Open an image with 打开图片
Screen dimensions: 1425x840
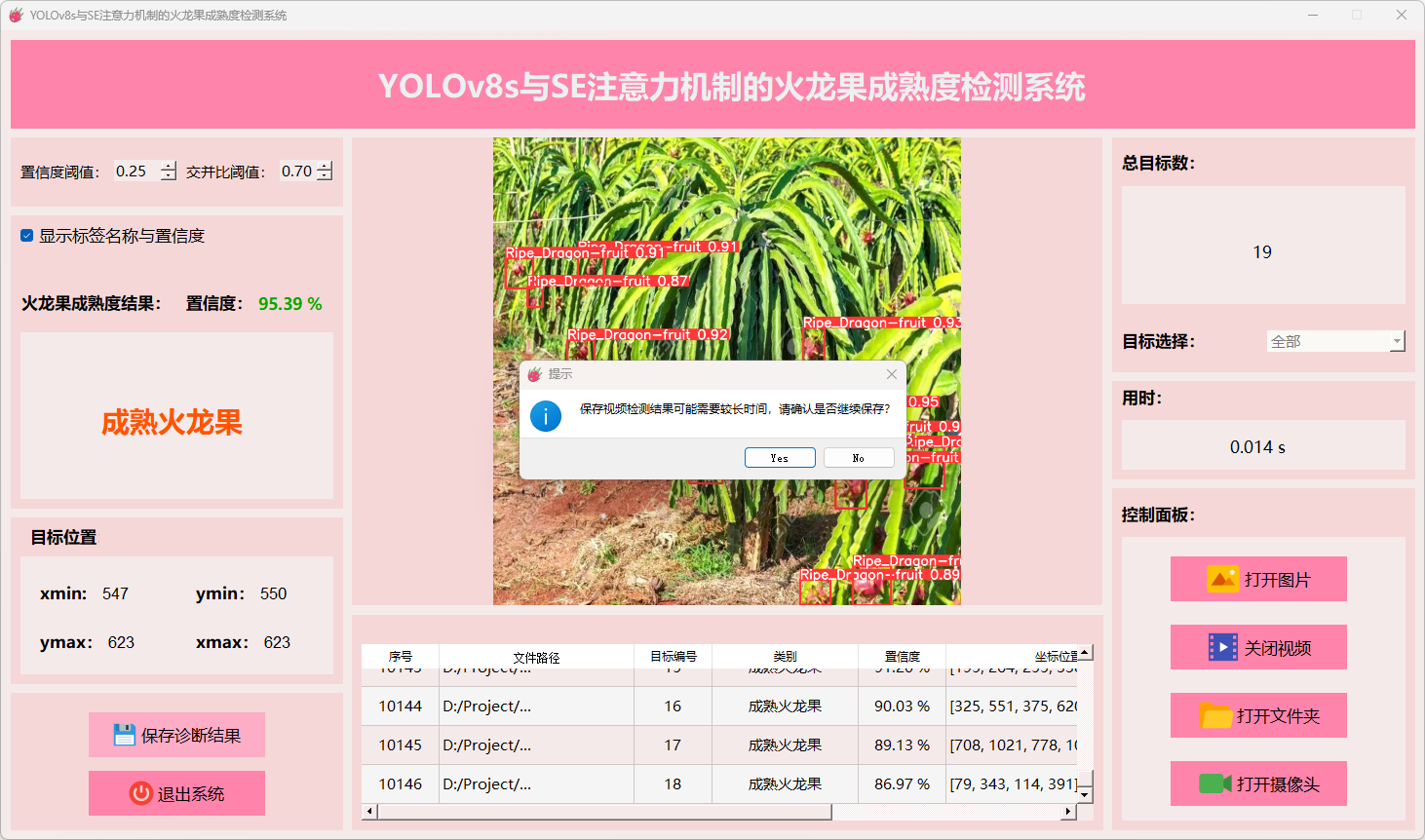[x=1258, y=579]
